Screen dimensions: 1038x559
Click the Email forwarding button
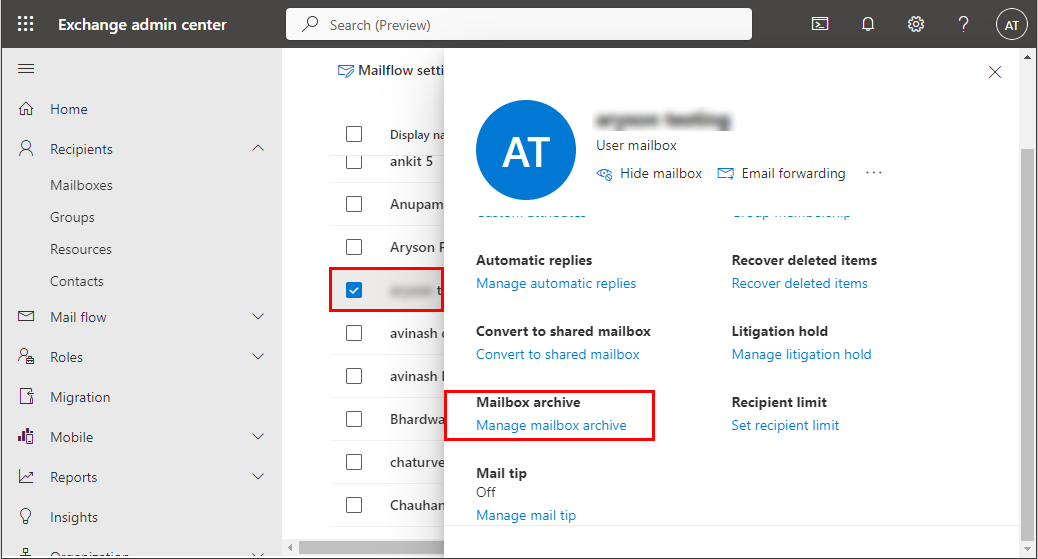[782, 174]
